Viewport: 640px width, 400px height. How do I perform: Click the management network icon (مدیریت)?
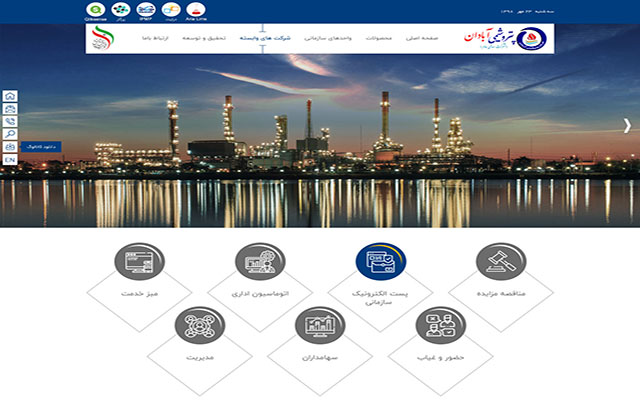click(x=200, y=325)
